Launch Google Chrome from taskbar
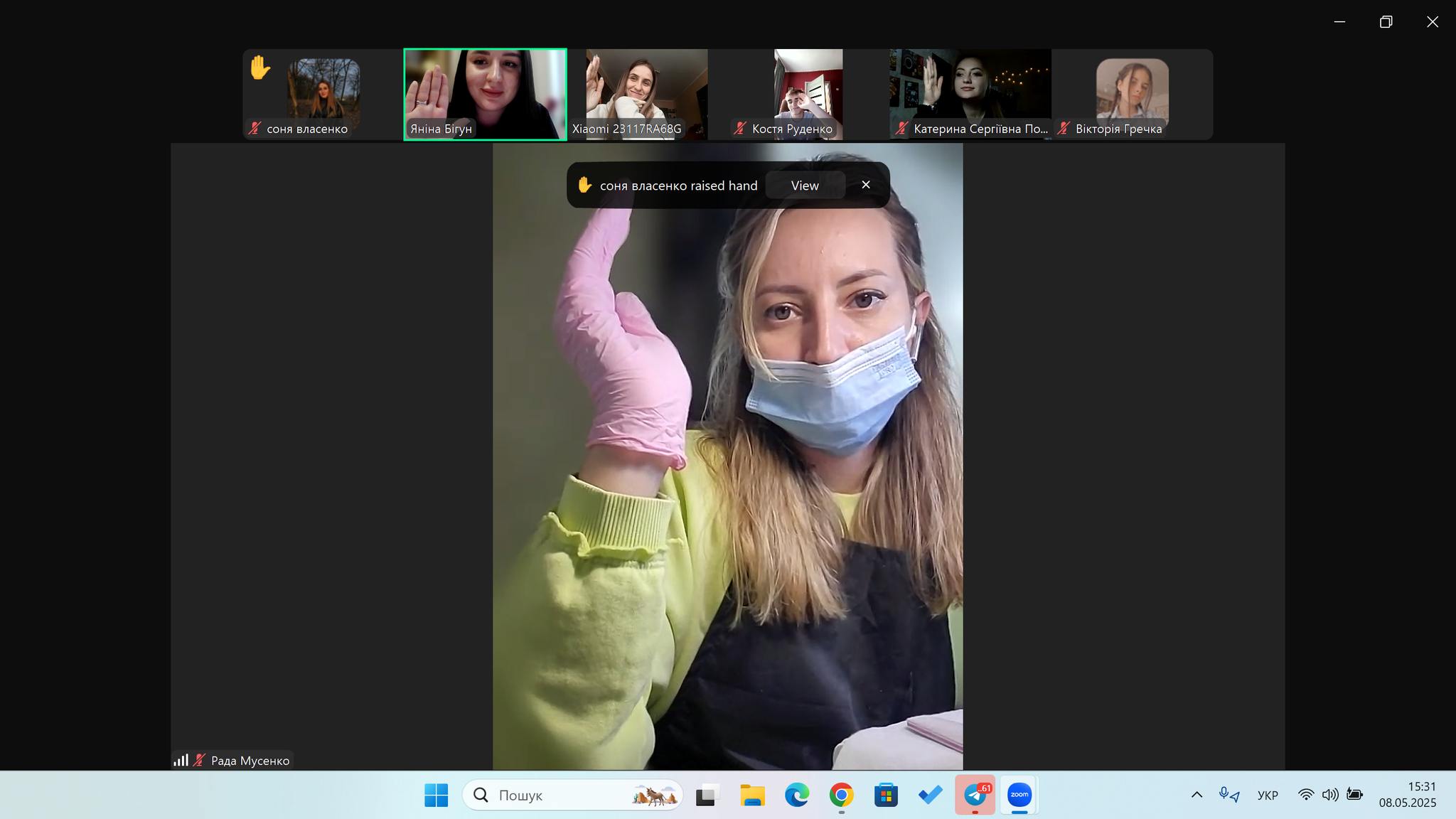The height and width of the screenshot is (819, 1456). 841,795
